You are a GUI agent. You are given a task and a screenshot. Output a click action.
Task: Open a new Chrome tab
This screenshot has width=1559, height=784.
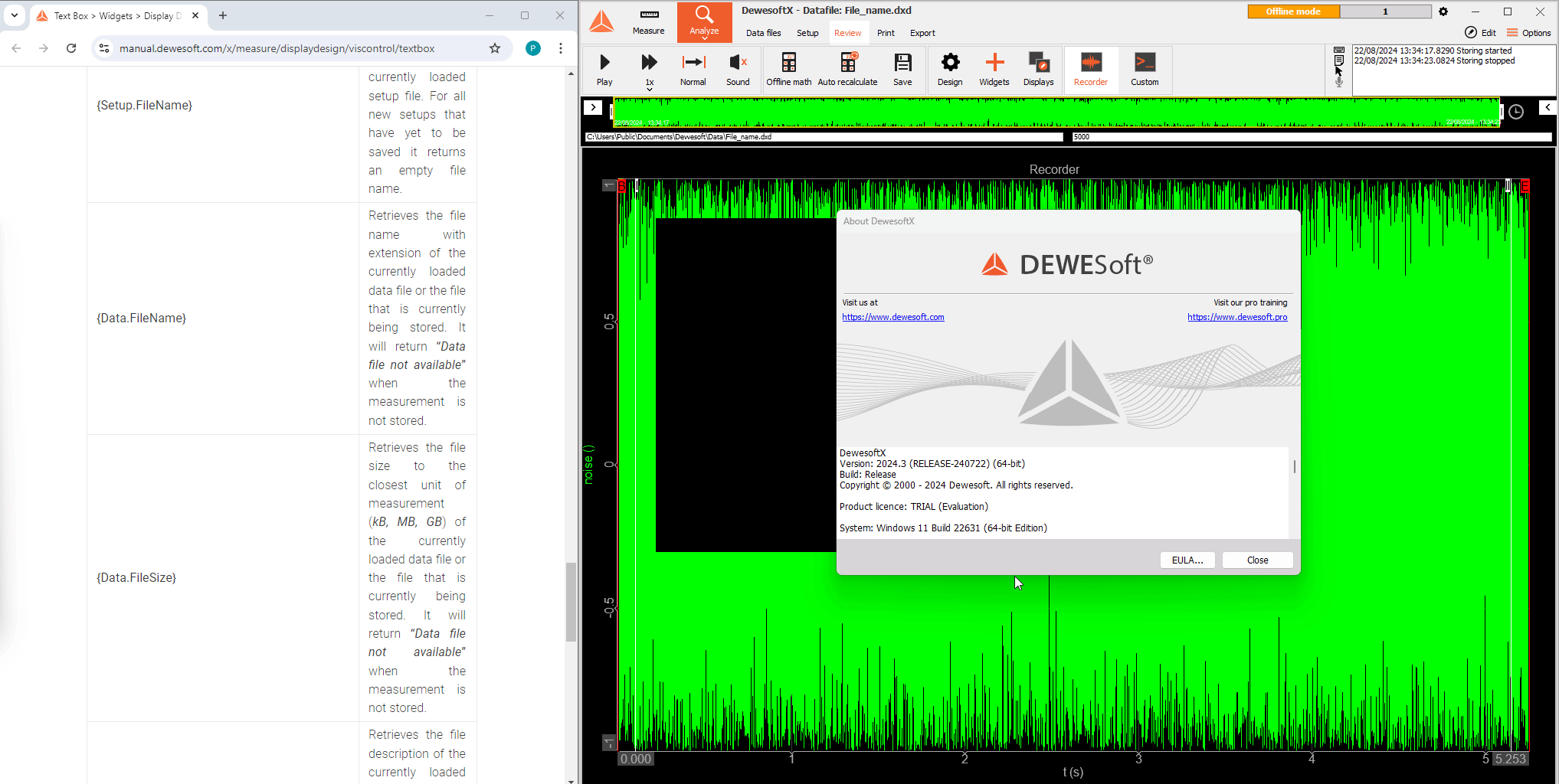tap(223, 15)
